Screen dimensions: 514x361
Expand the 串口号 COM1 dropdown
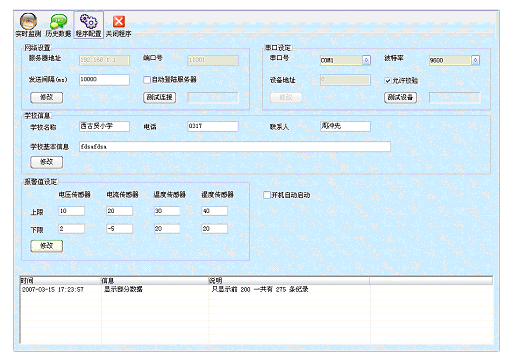366,60
